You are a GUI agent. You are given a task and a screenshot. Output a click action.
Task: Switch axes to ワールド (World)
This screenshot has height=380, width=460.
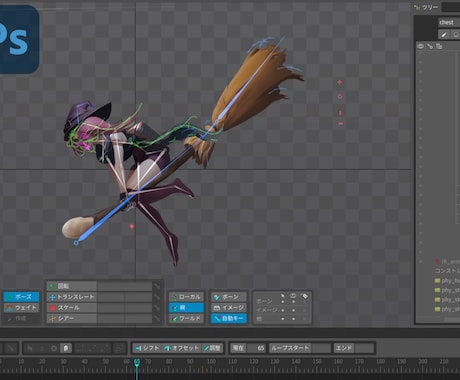click(x=186, y=318)
